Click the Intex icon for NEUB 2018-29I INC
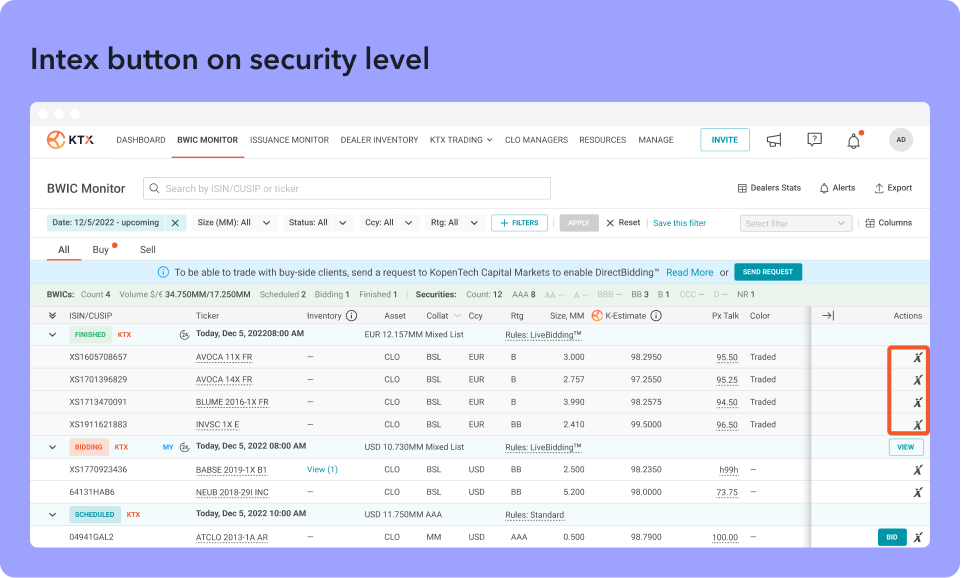Screen dimensions: 961x578 (917, 492)
